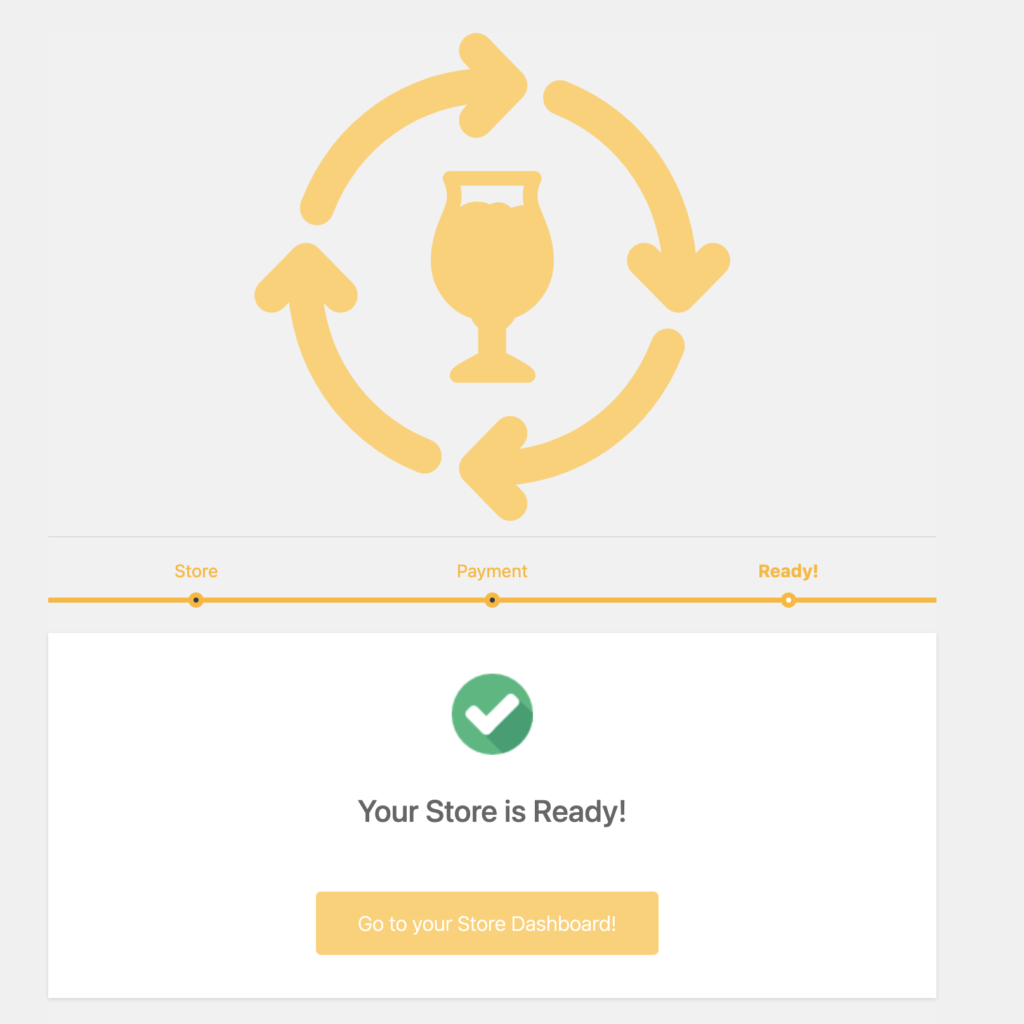Open the Payment wizard step
Image resolution: width=1024 pixels, height=1024 pixels.
pyautogui.click(x=491, y=571)
